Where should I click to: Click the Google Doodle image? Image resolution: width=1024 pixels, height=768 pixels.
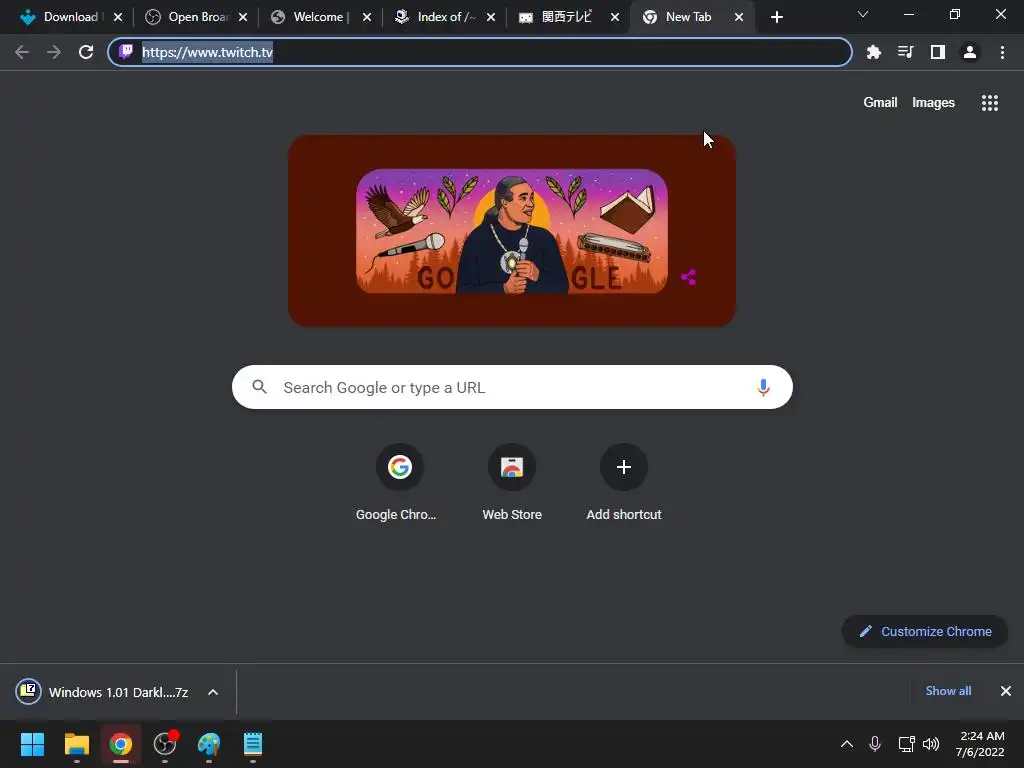pos(512,231)
